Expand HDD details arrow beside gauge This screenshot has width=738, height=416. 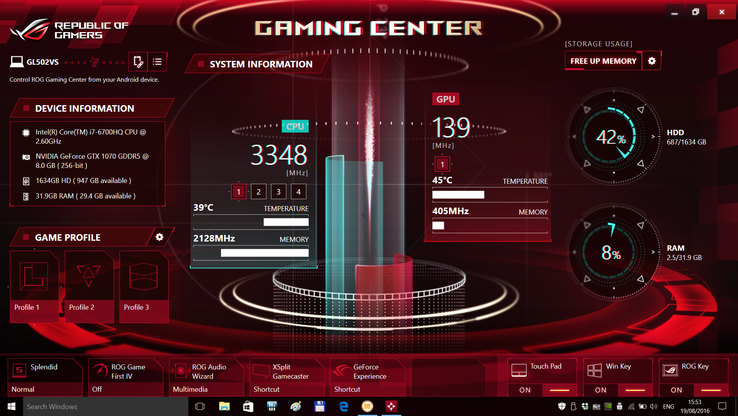(653, 136)
